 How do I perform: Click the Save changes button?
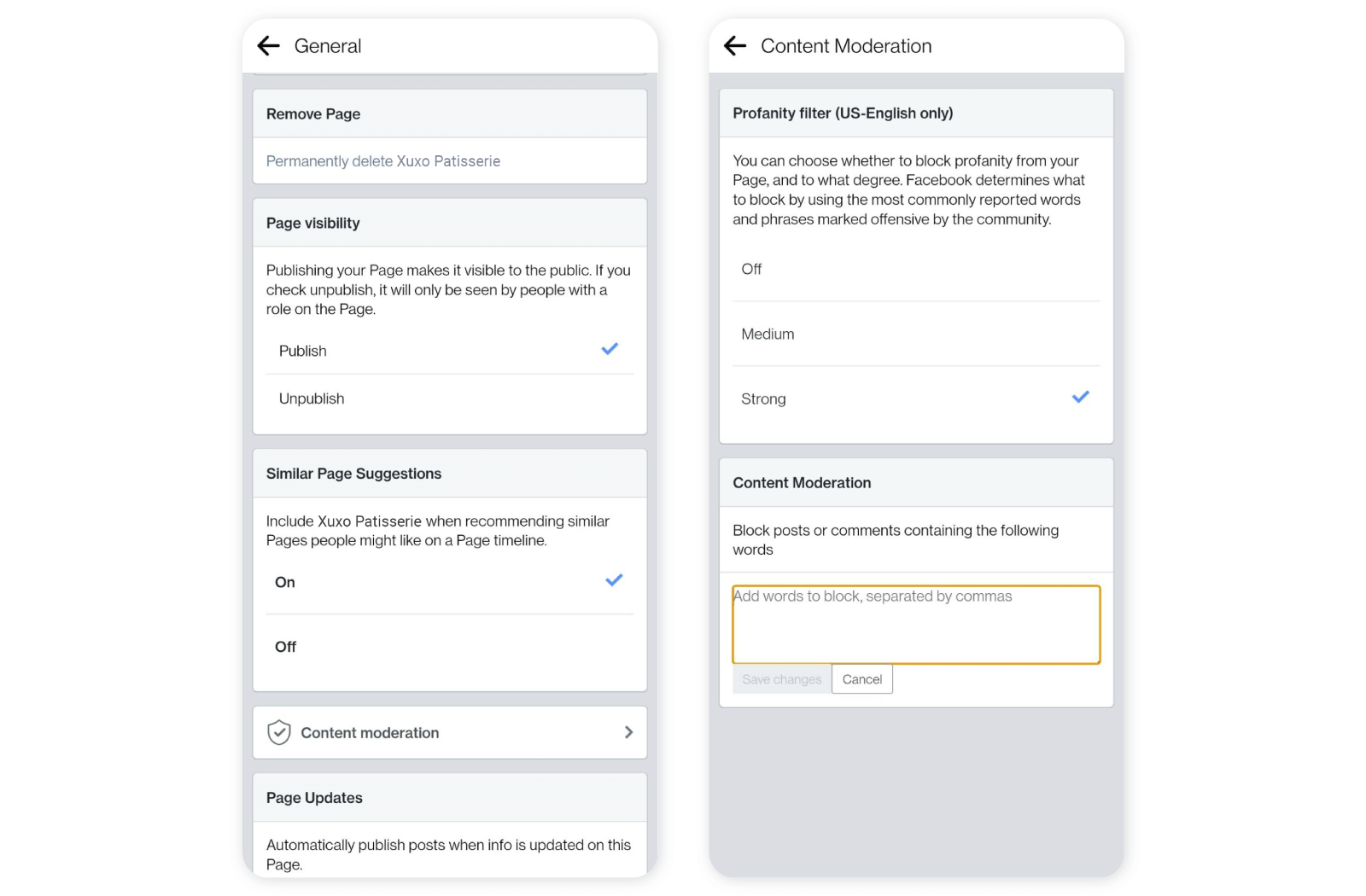click(781, 679)
